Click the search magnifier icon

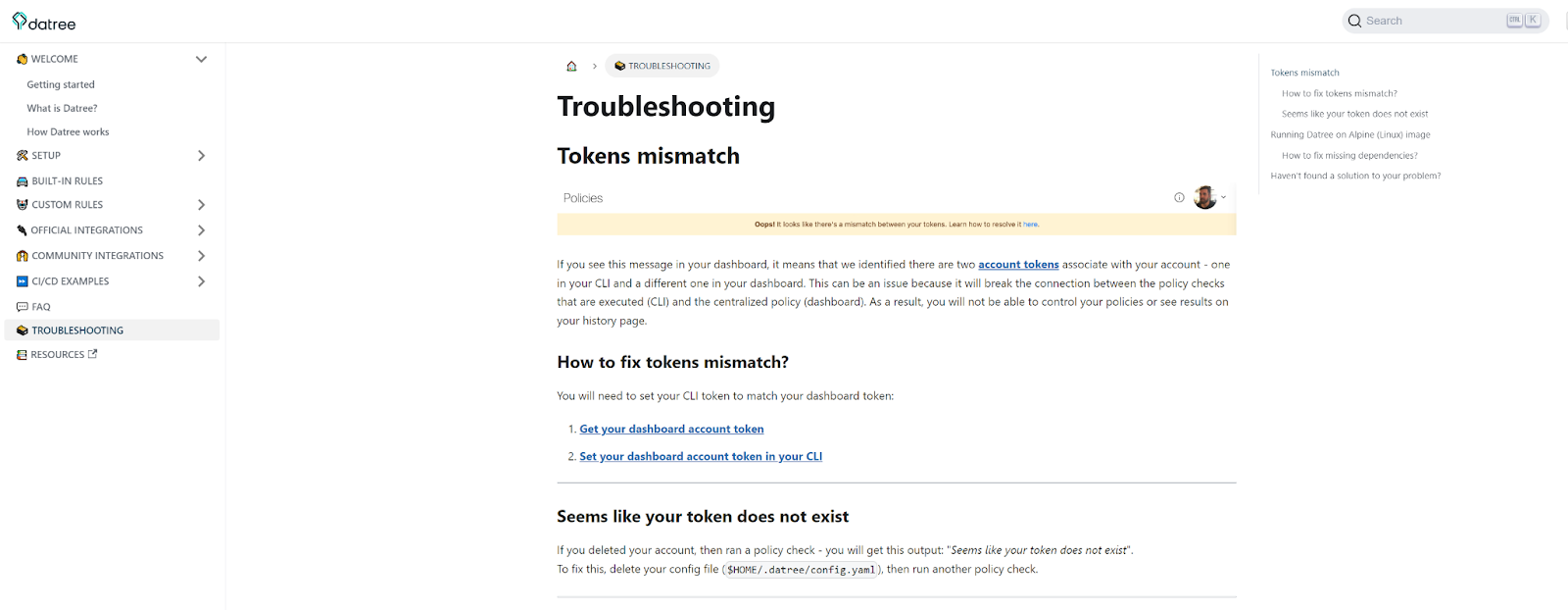tap(1354, 21)
